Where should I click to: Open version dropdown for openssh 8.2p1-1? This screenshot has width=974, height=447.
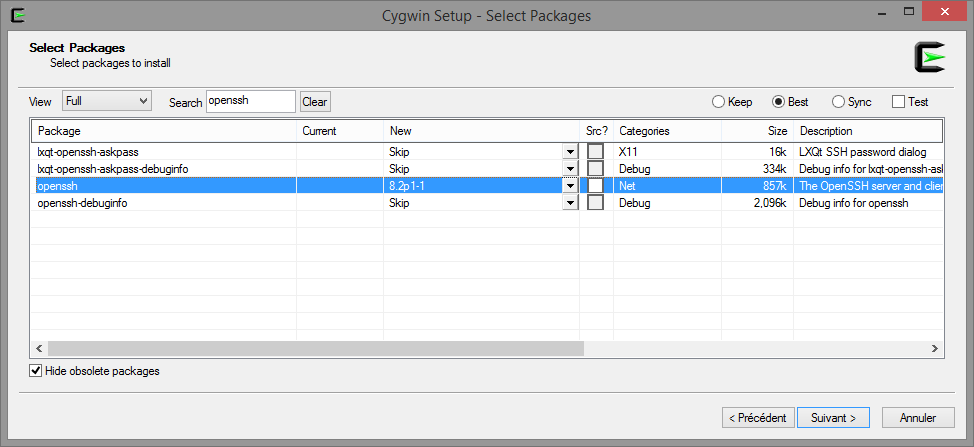(570, 185)
